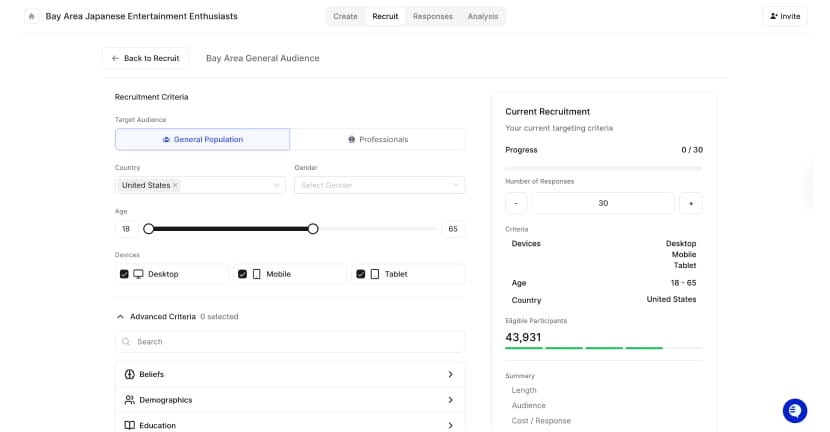830x432 pixels.
Task: Go to the Analysis tab
Action: 482,16
